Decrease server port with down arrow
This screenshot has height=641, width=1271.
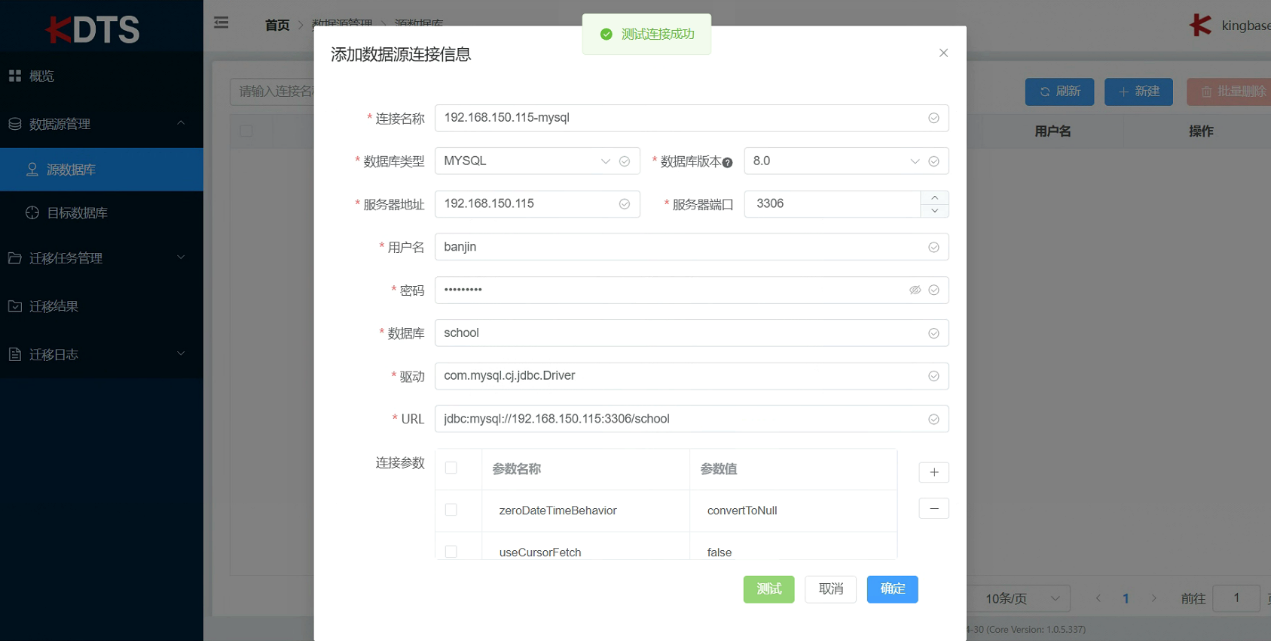(x=934, y=211)
